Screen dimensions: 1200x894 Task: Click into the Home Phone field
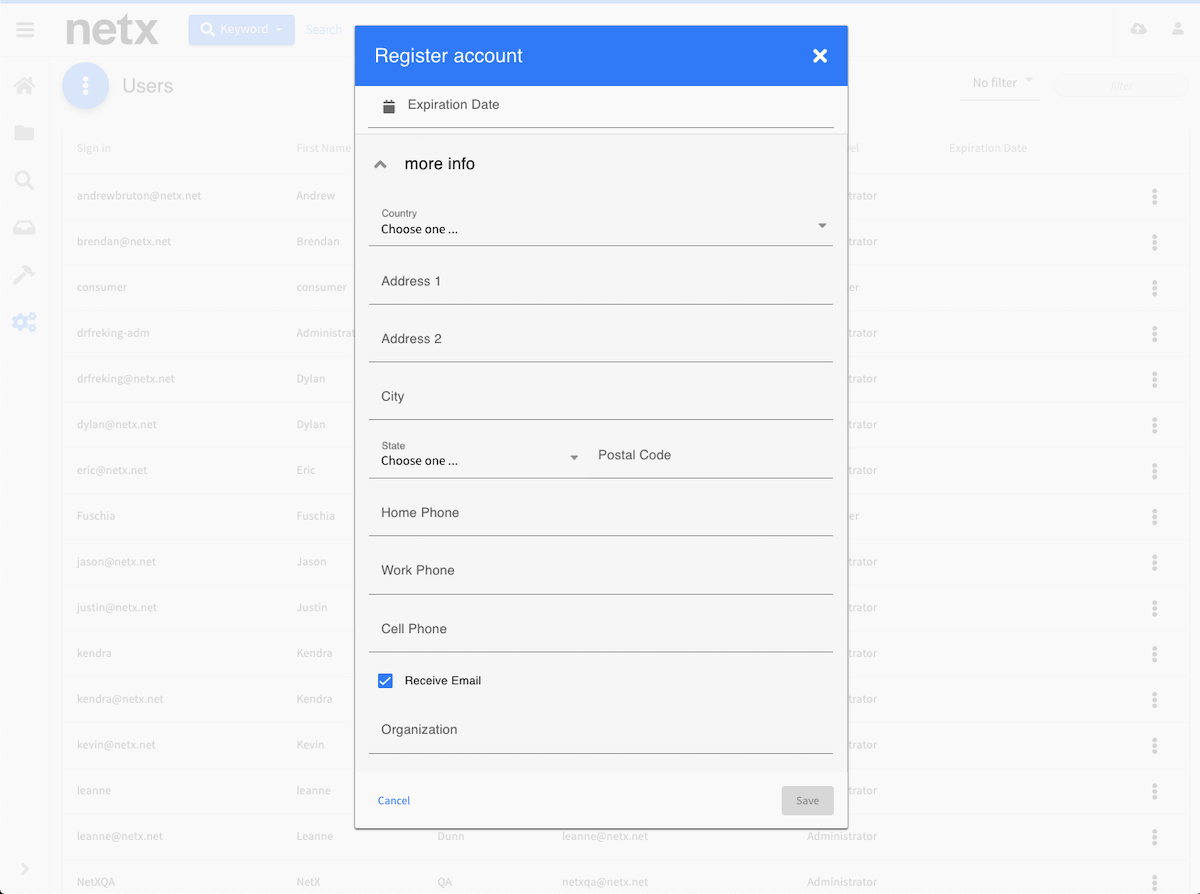[x=601, y=514]
